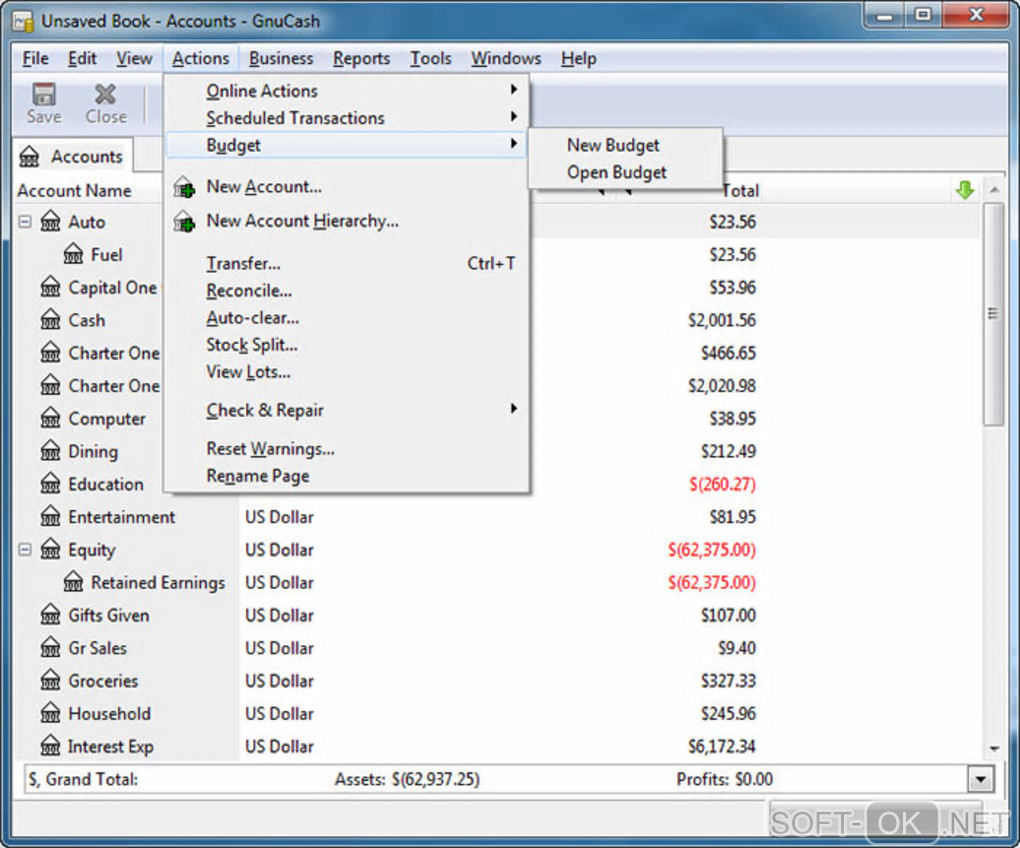Select the Groceries account name

103,681
